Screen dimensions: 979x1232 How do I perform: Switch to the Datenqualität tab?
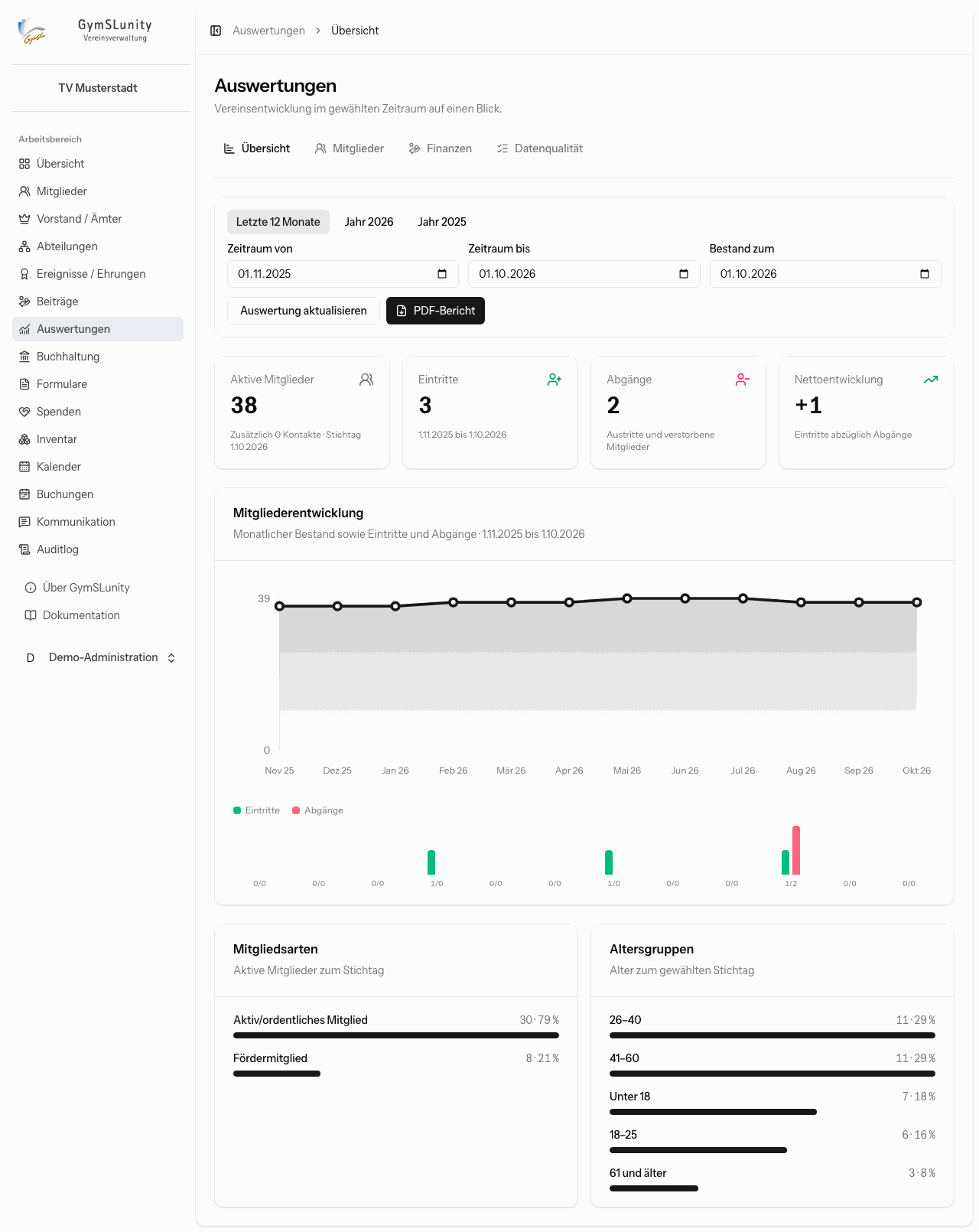click(540, 148)
